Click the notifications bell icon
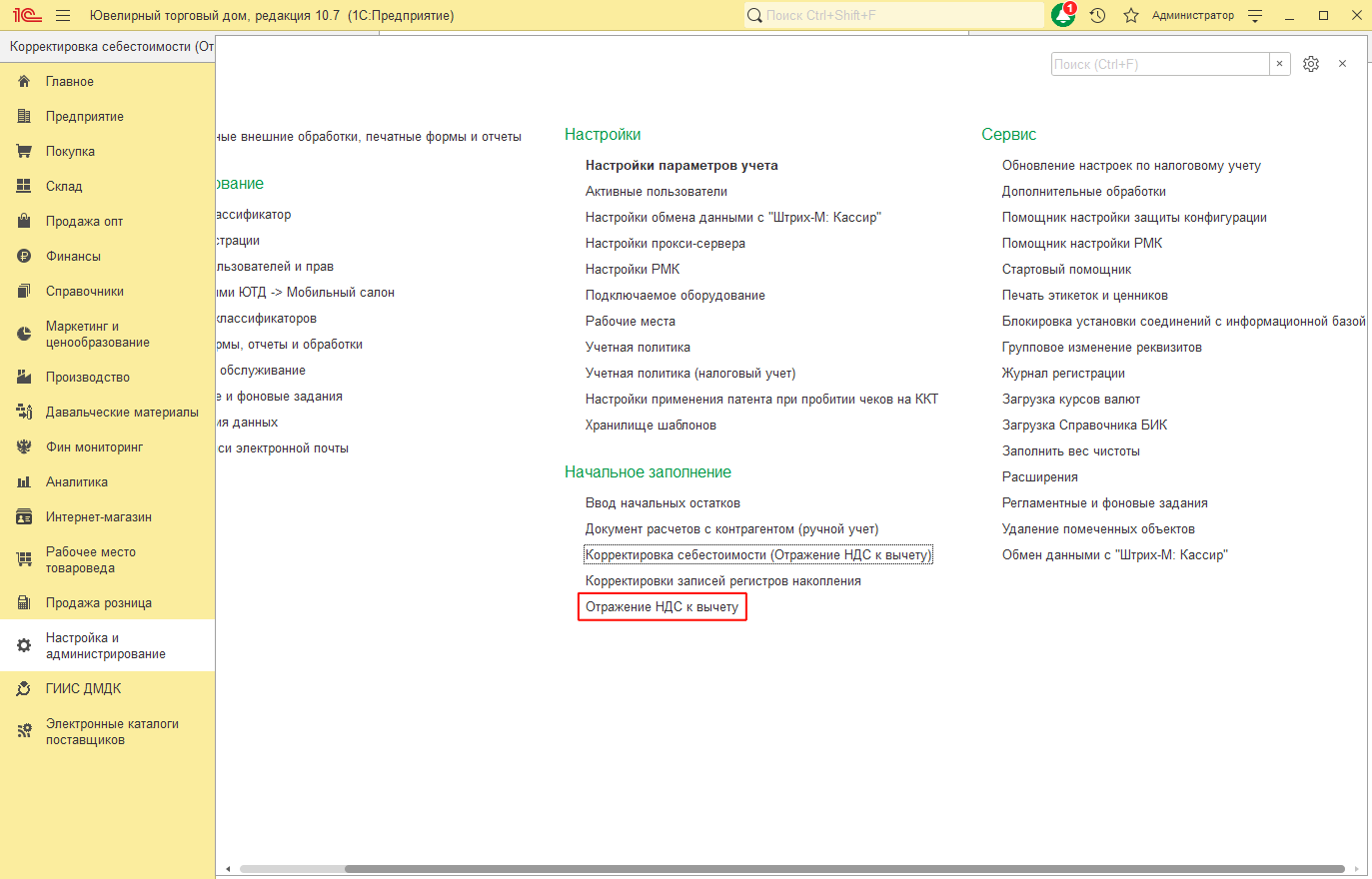1372x879 pixels. point(1063,15)
